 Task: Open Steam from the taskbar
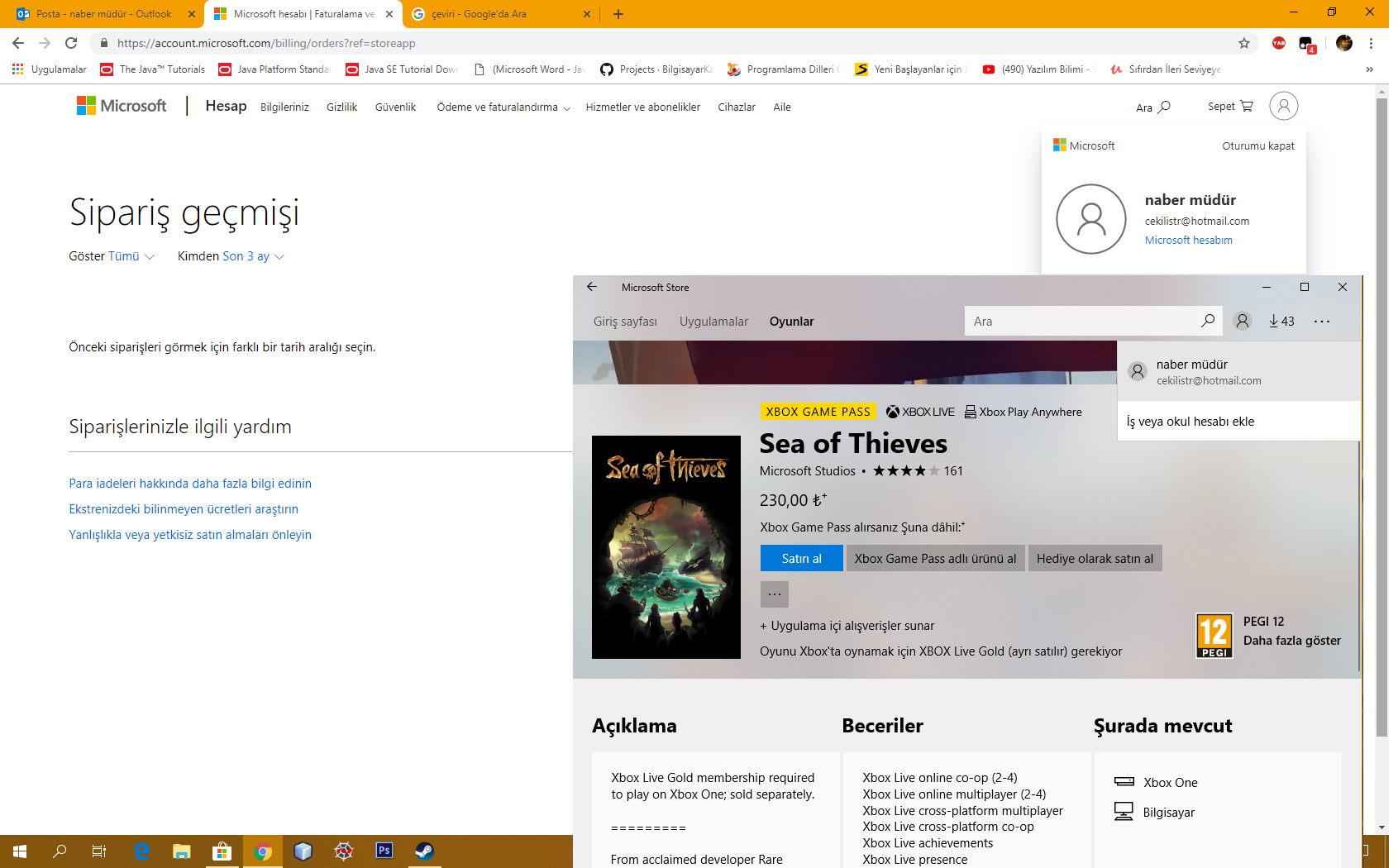[424, 851]
